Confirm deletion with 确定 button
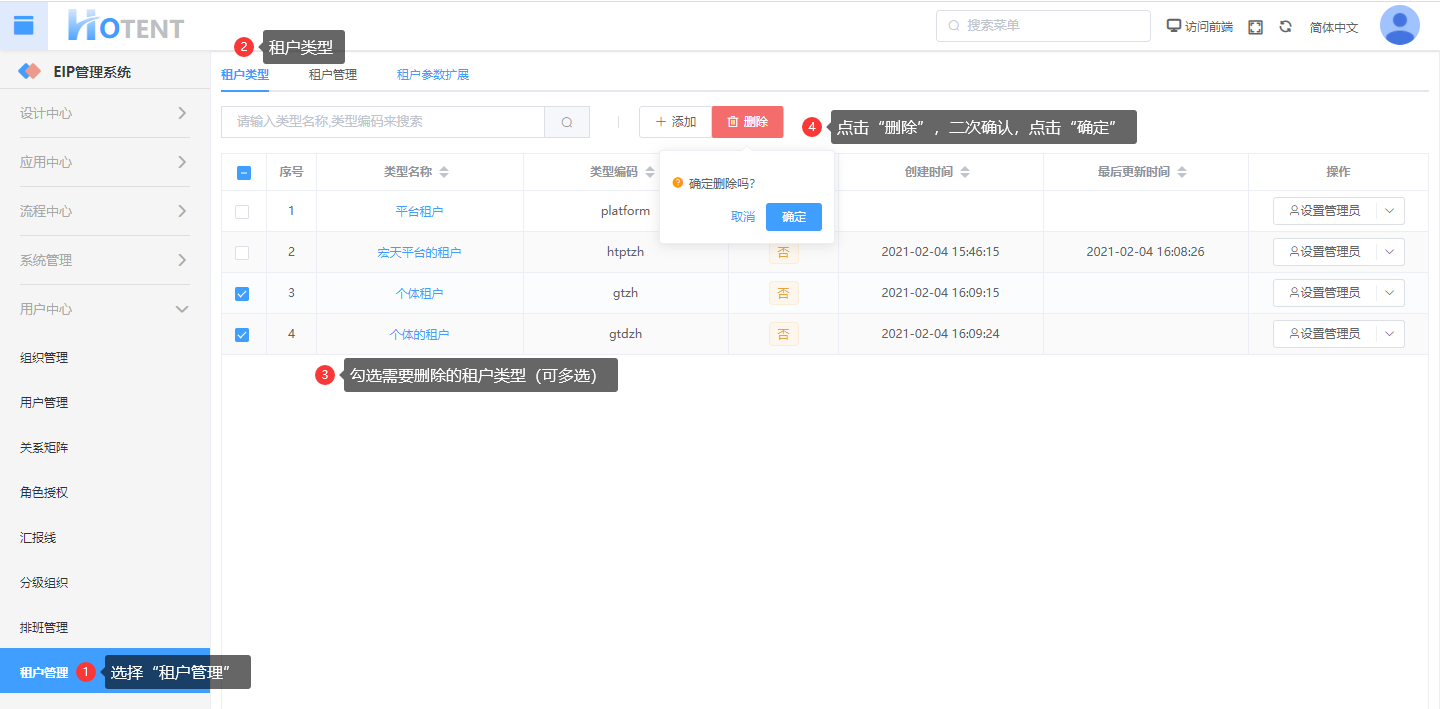Image resolution: width=1440 pixels, height=709 pixels. pyautogui.click(x=793, y=217)
